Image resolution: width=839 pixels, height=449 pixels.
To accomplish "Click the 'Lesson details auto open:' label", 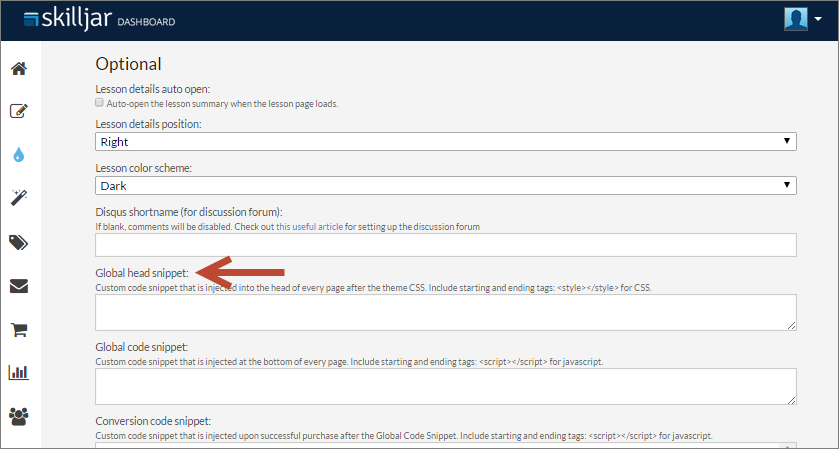I will [x=152, y=89].
